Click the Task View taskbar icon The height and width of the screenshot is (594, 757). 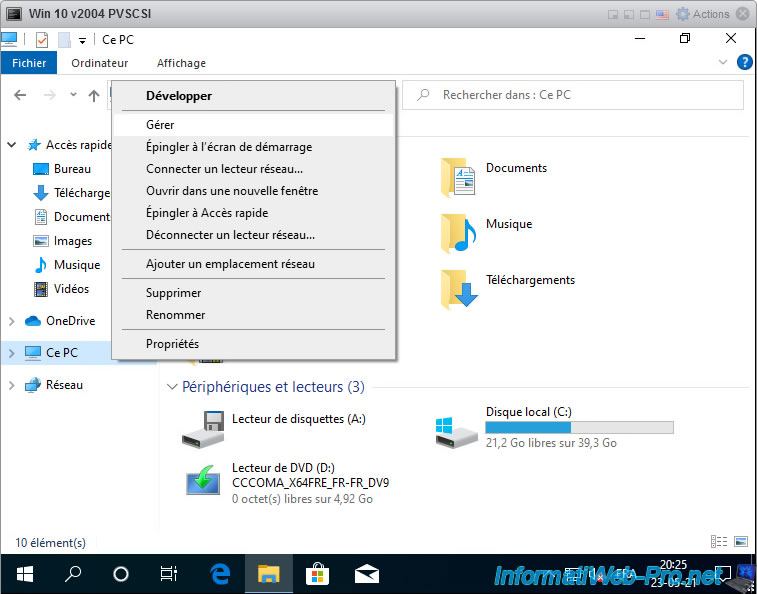coord(169,574)
